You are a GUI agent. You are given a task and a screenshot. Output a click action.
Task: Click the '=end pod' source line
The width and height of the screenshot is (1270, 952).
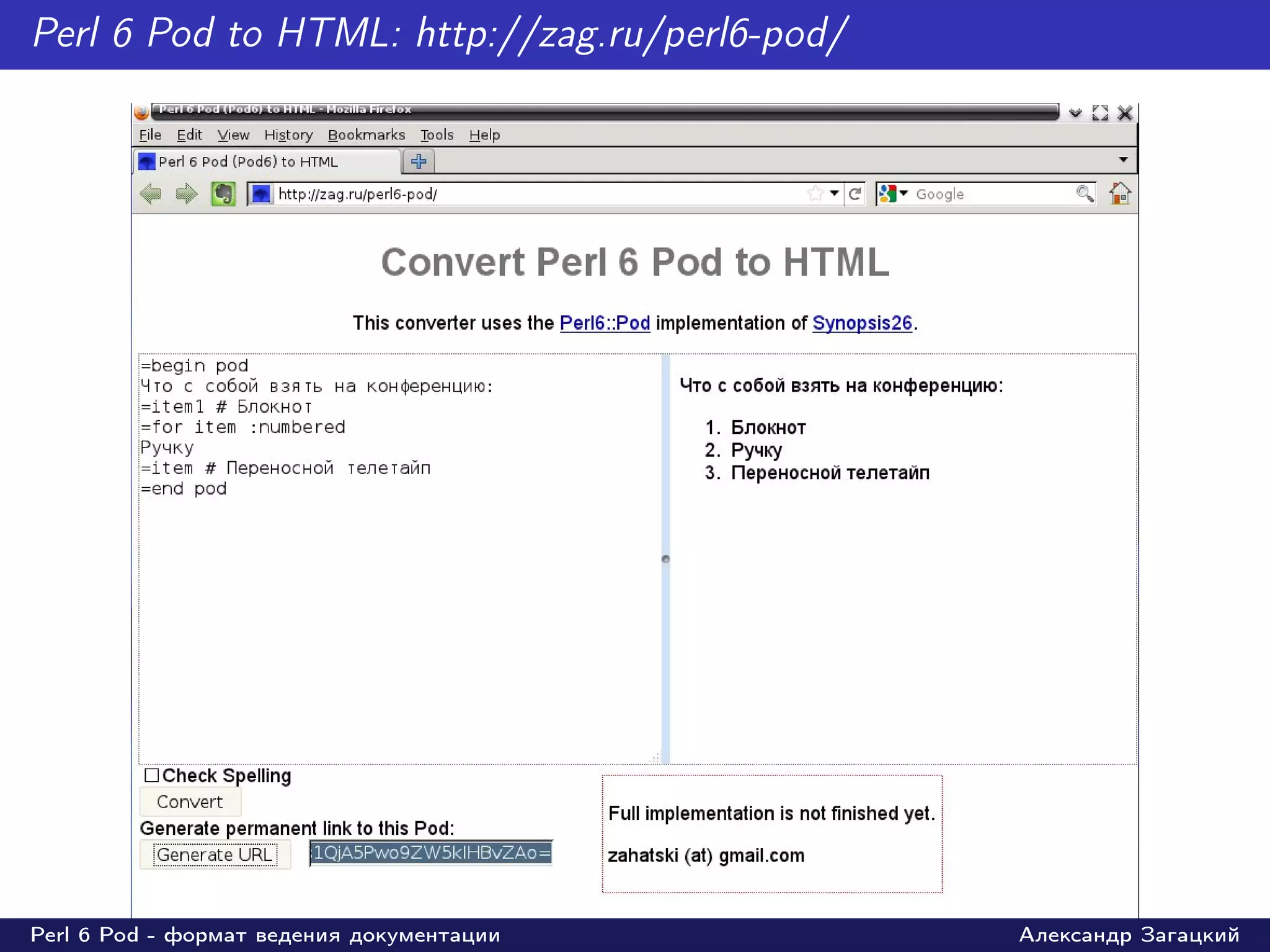tap(184, 488)
